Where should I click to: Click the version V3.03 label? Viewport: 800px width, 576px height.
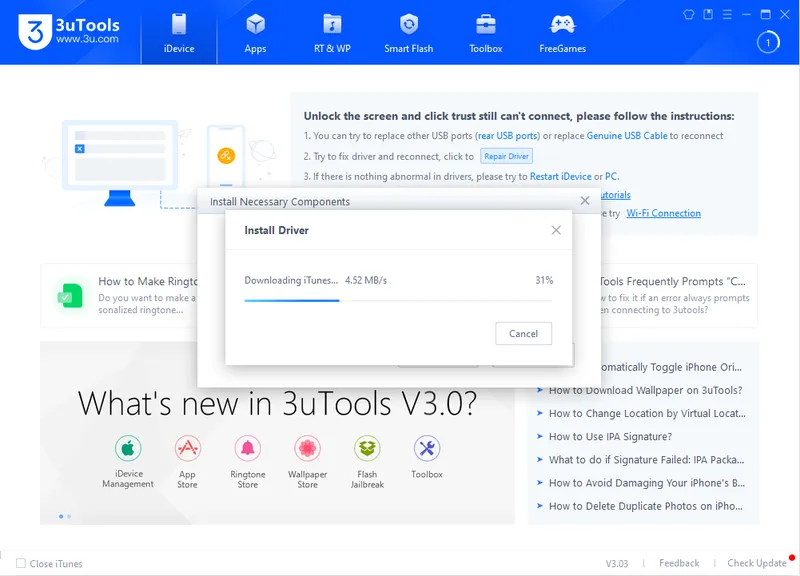coord(616,563)
